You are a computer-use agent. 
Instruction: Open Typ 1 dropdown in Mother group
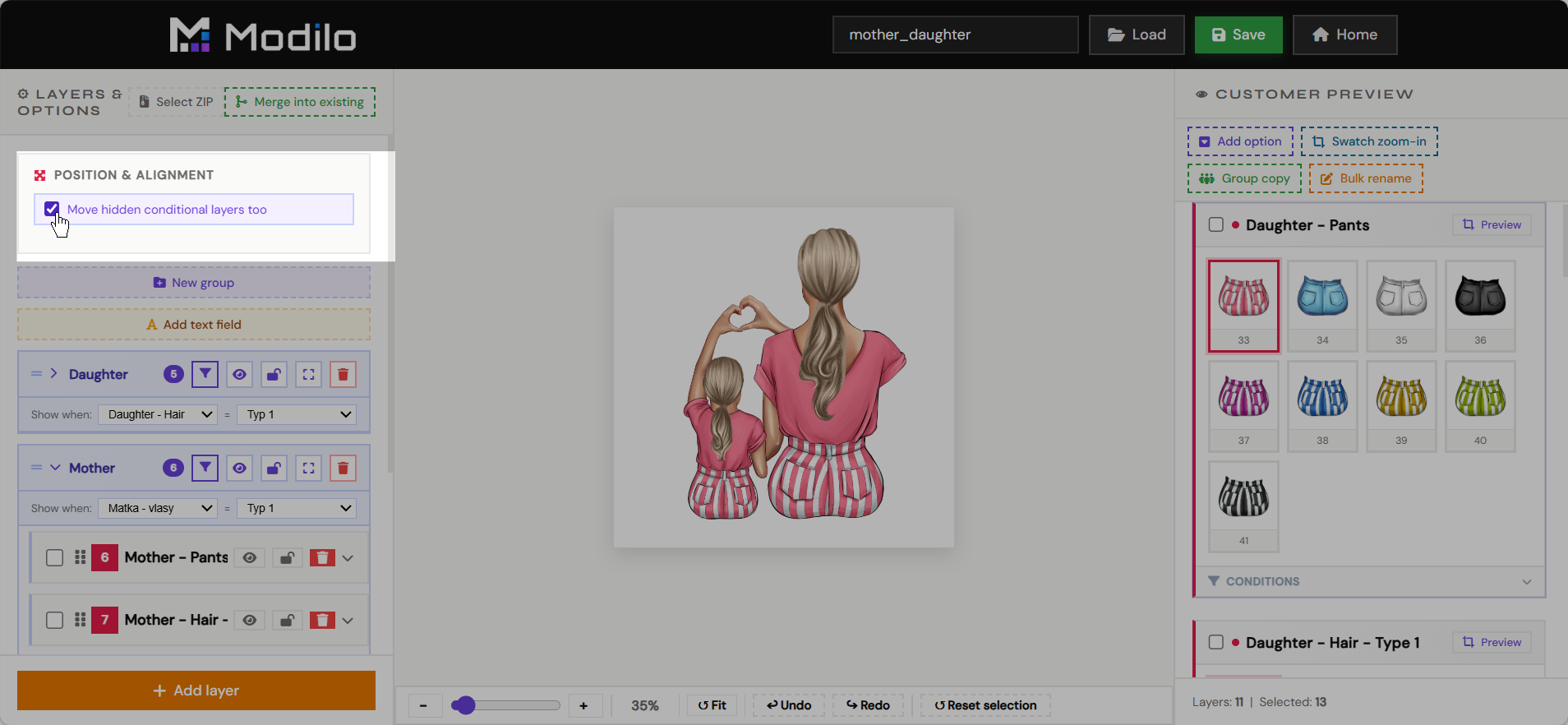(x=296, y=508)
